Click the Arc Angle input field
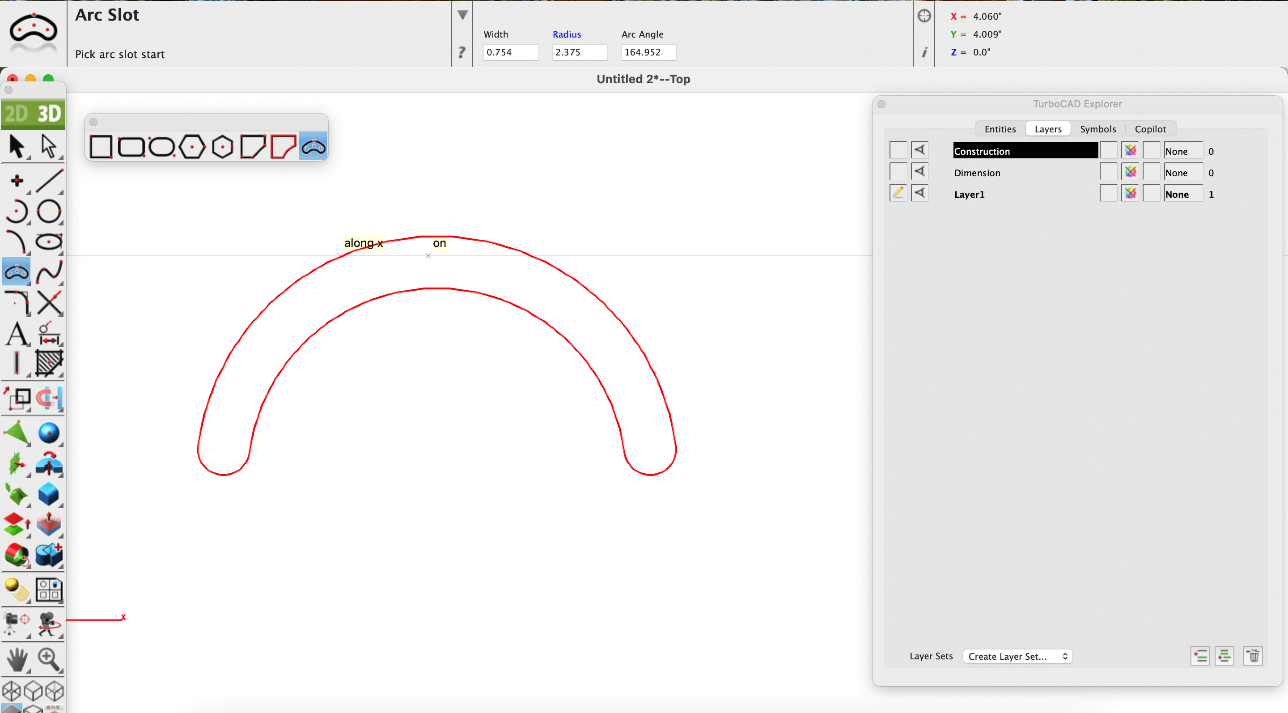 click(648, 53)
